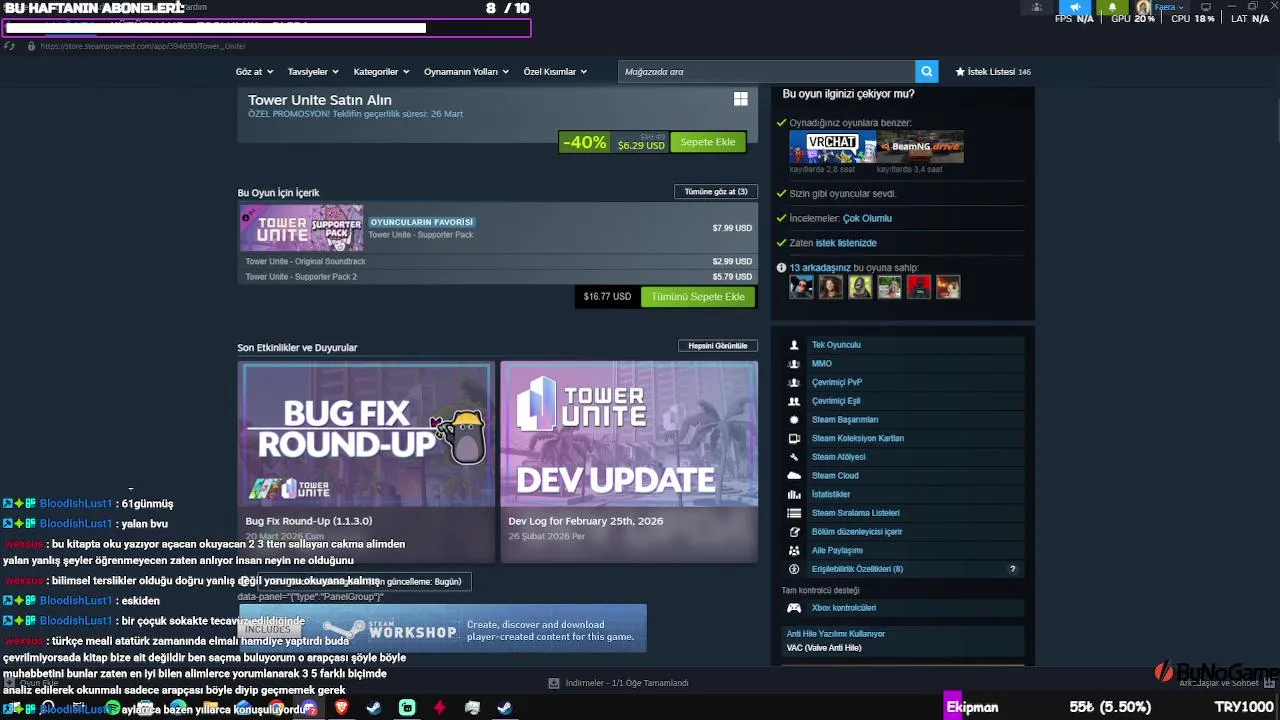Open Çevrimiçi Eşli feature tag

[904, 401]
